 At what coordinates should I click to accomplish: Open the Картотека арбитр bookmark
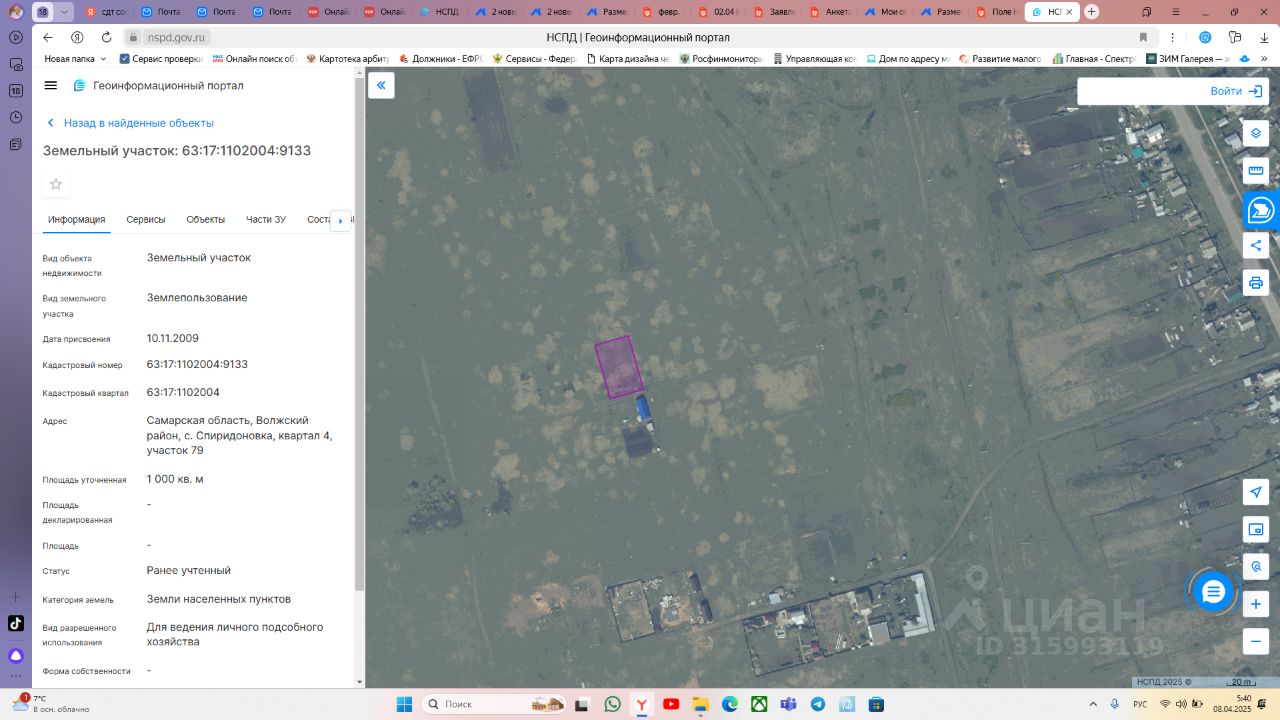pyautogui.click(x=348, y=59)
